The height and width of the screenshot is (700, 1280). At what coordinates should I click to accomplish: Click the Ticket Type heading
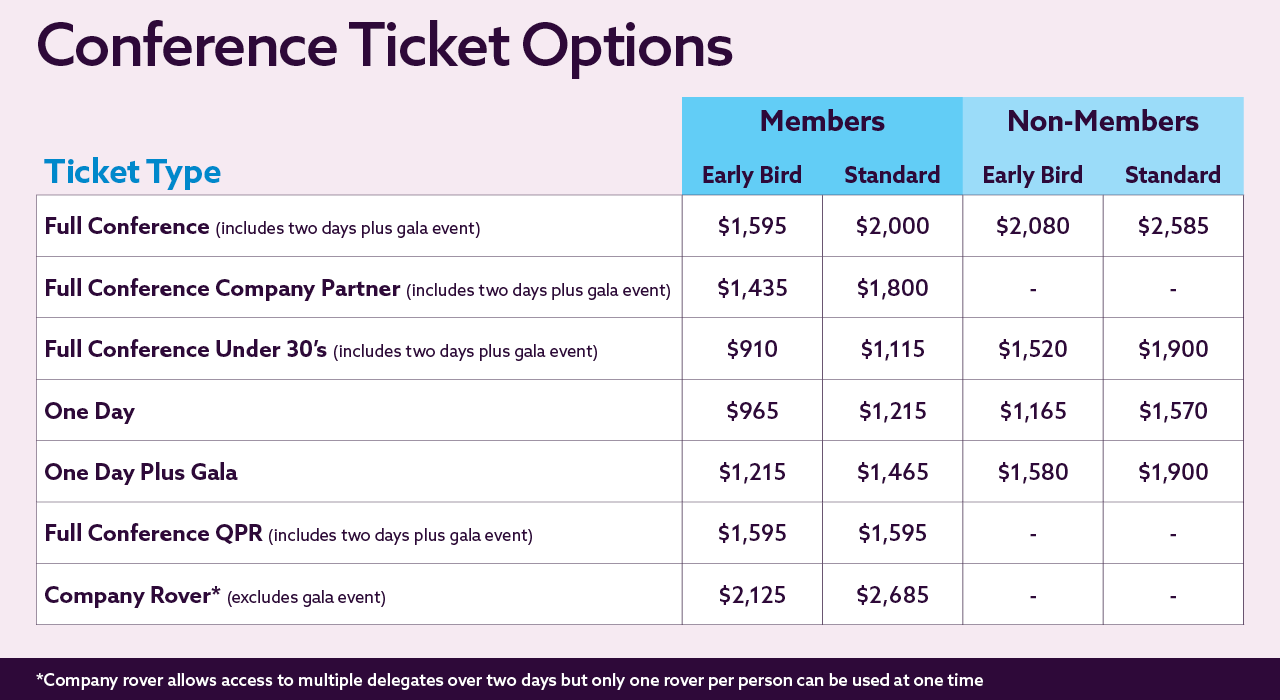point(132,172)
